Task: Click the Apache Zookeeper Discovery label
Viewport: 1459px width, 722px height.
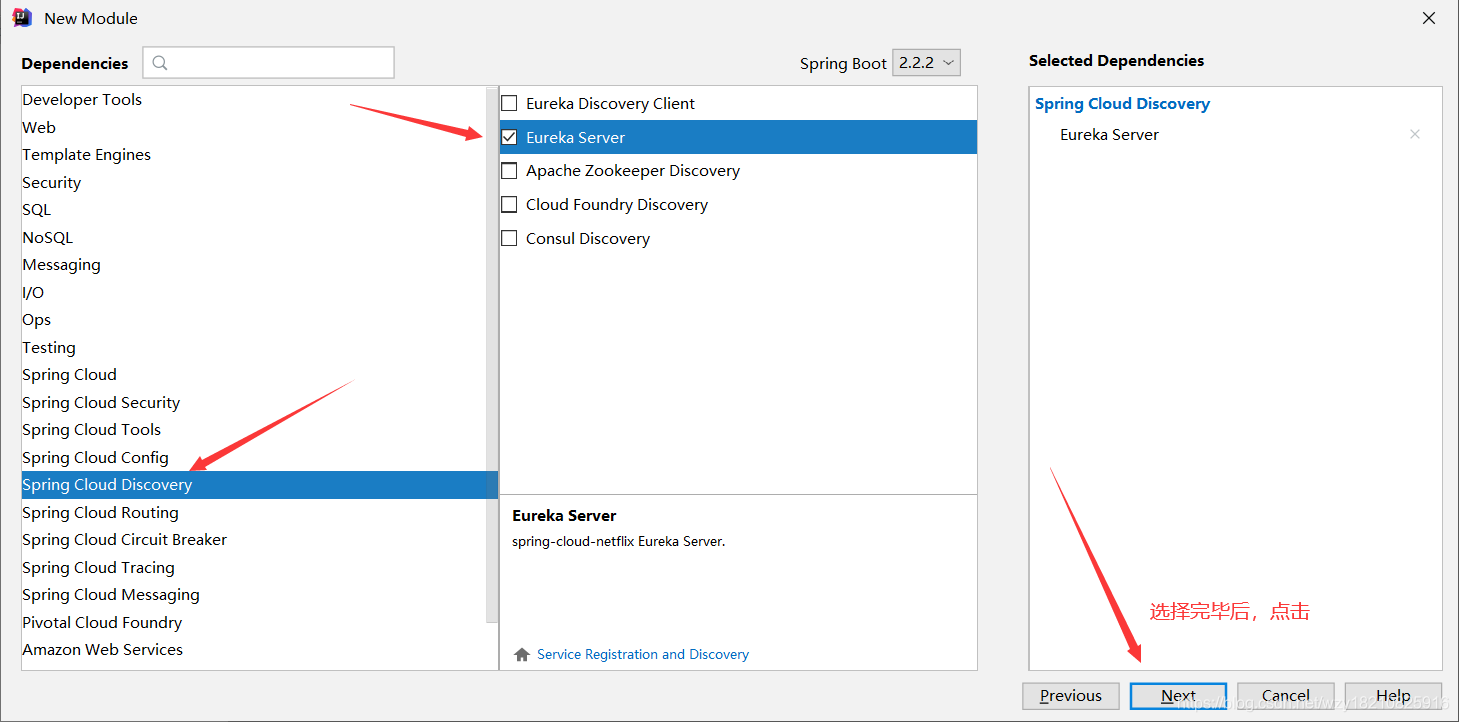Action: pyautogui.click(x=633, y=171)
